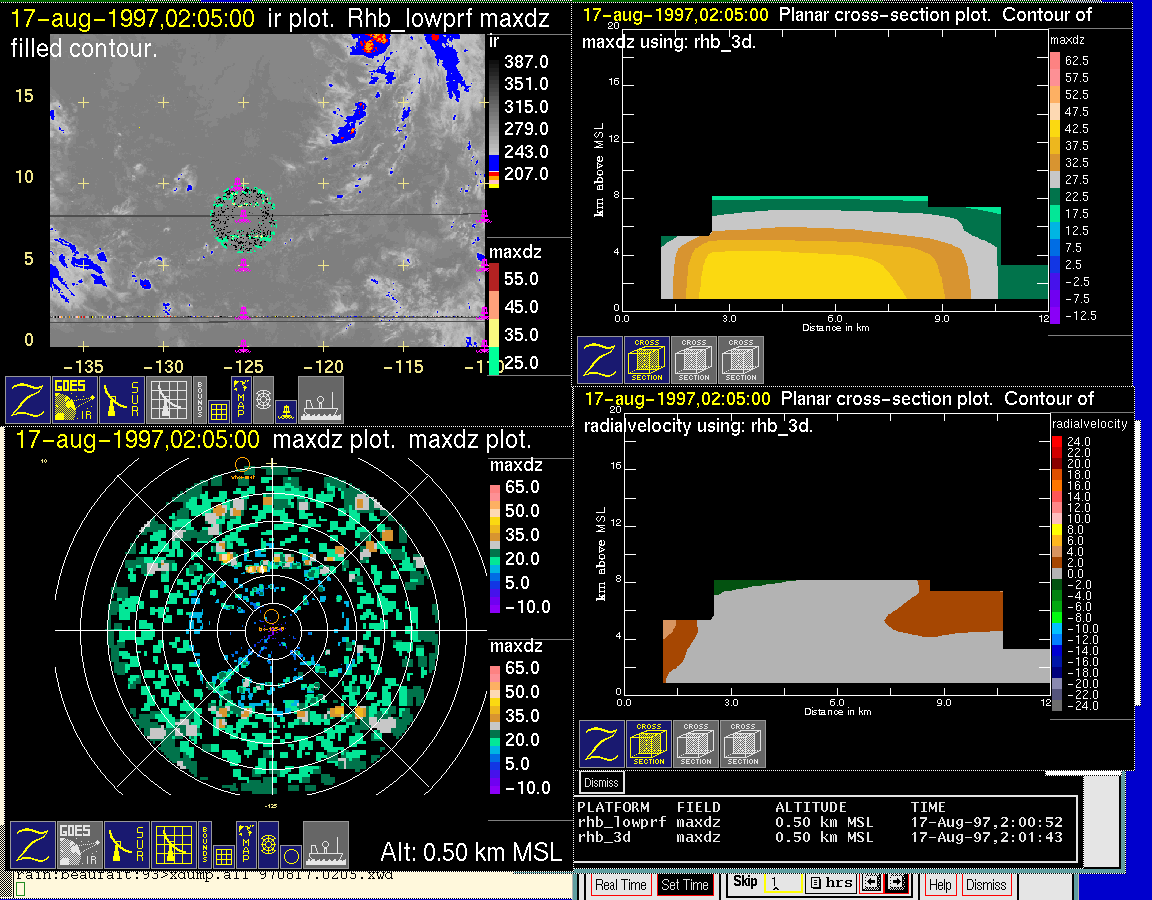
Task: Click the range rings icon in bottom radar toolbar
Action: 268,844
